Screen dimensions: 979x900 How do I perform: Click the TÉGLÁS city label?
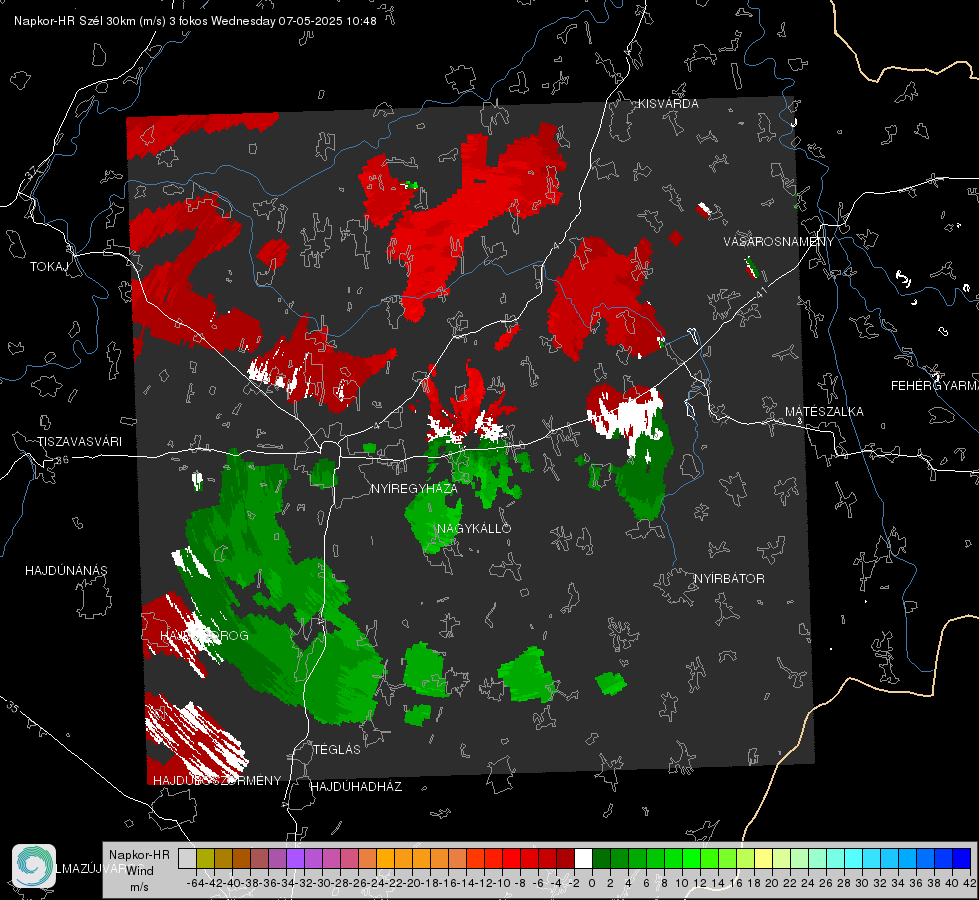337,749
